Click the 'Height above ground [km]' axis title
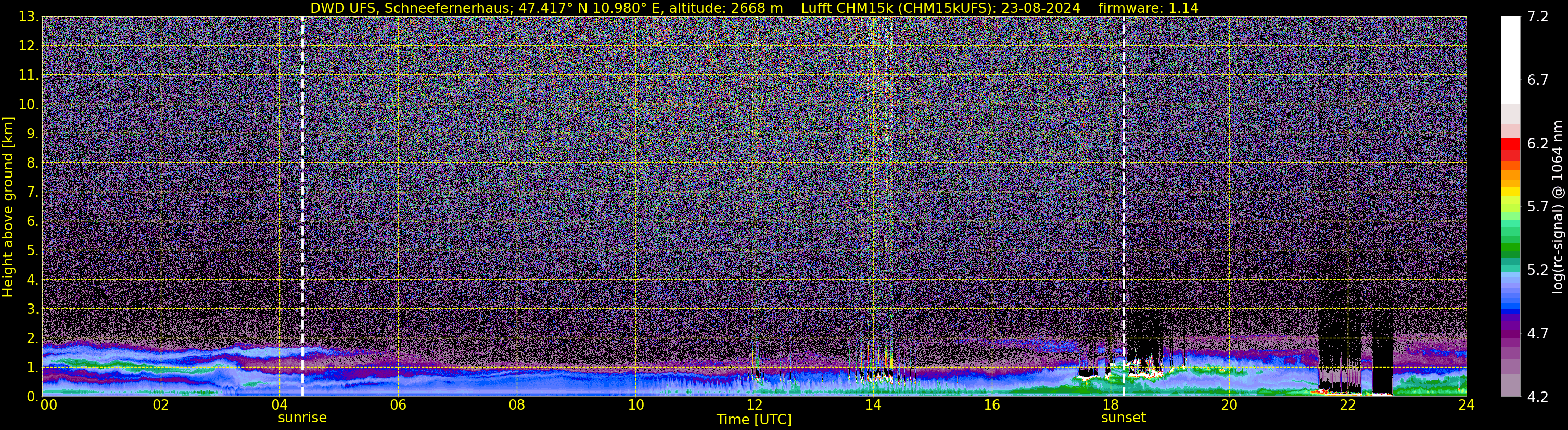This screenshot has height=430, width=1568. 8,207
